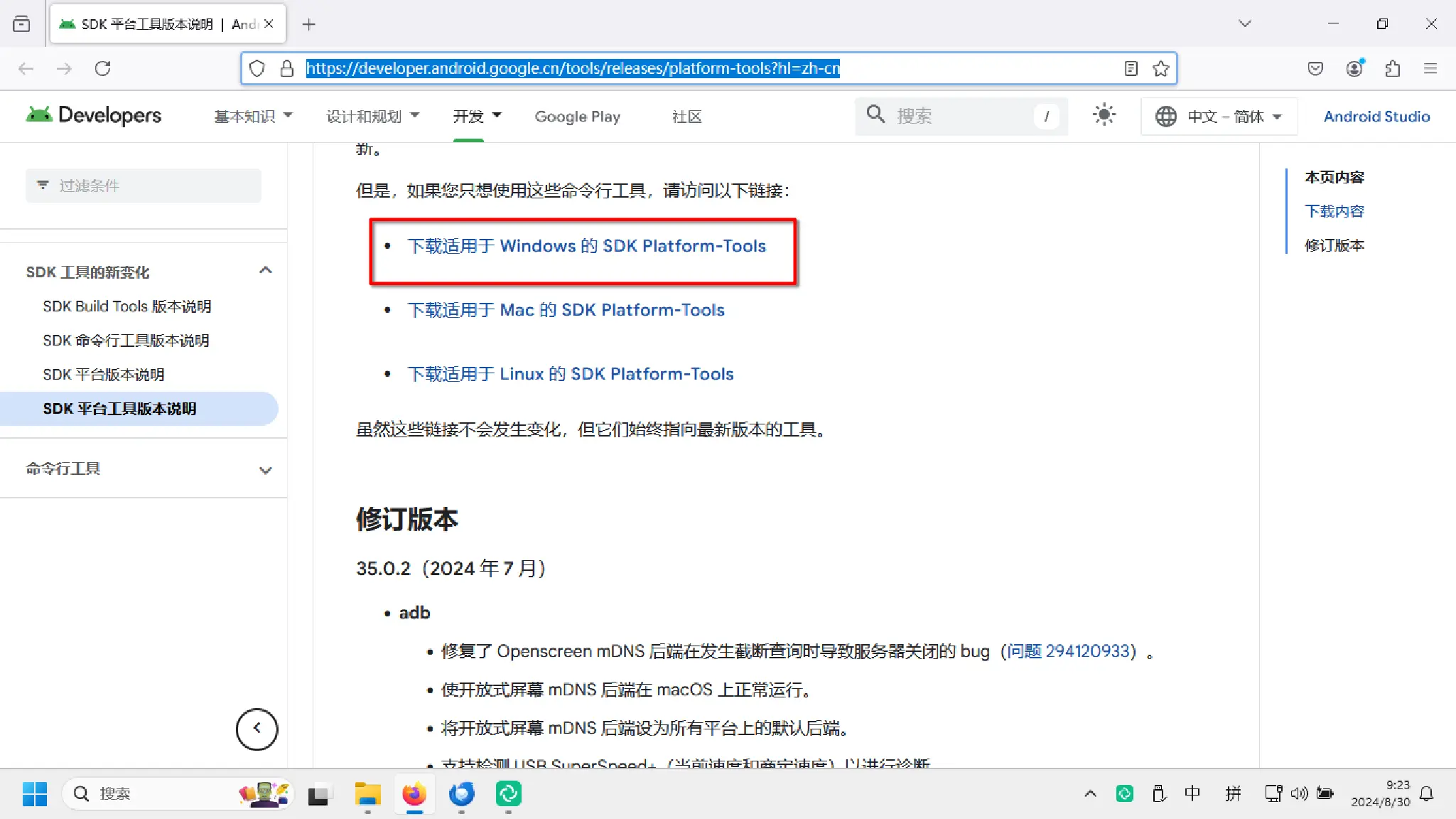
Task: Click 本页内容 heading in right panel
Action: coord(1334,177)
